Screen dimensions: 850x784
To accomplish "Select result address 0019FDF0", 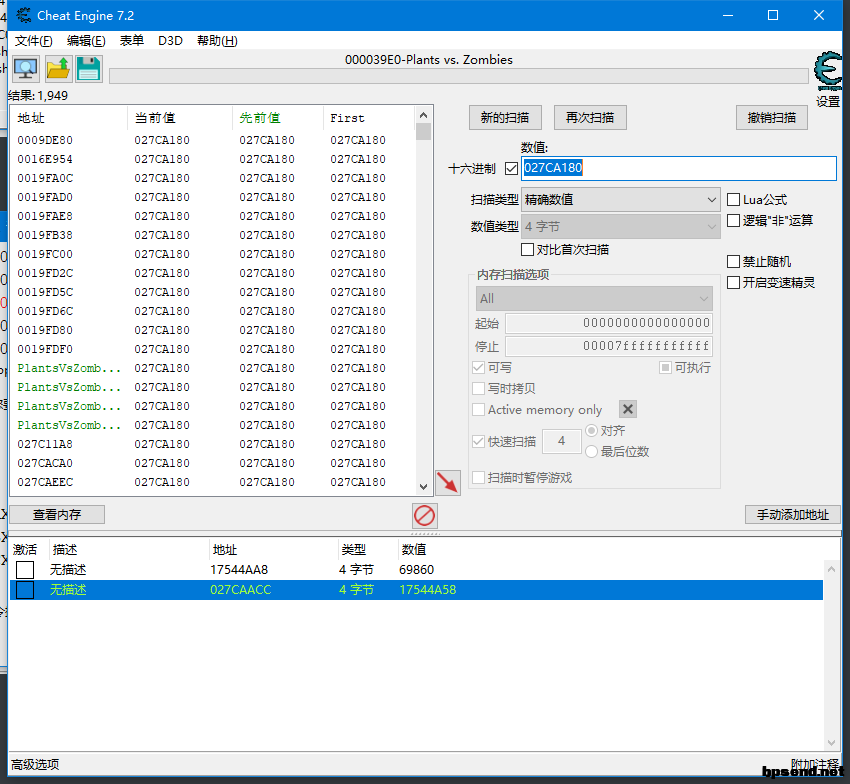I will click(x=45, y=349).
